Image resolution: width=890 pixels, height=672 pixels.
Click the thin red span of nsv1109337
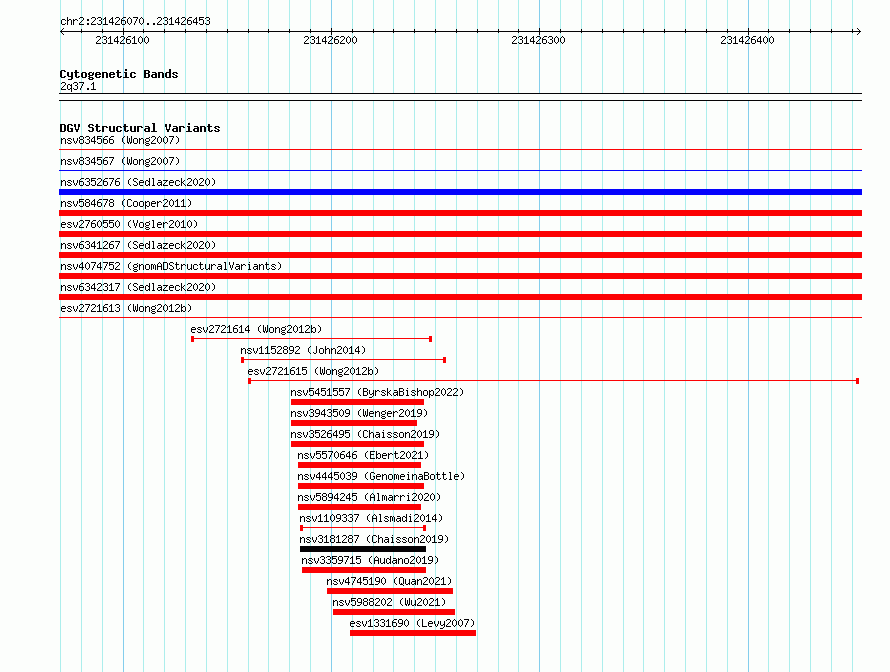tap(363, 528)
